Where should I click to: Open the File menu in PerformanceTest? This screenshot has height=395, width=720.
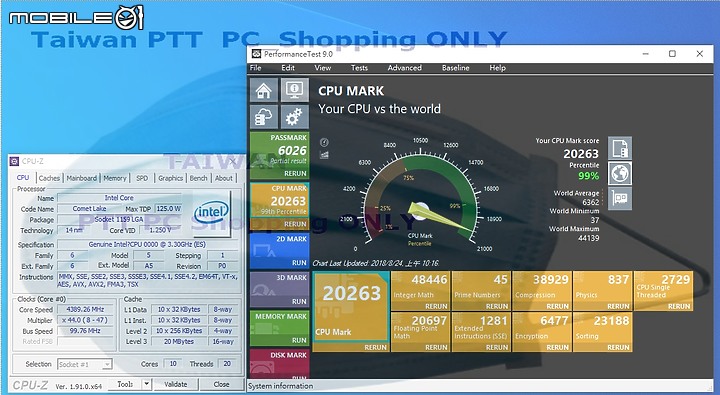[256, 68]
